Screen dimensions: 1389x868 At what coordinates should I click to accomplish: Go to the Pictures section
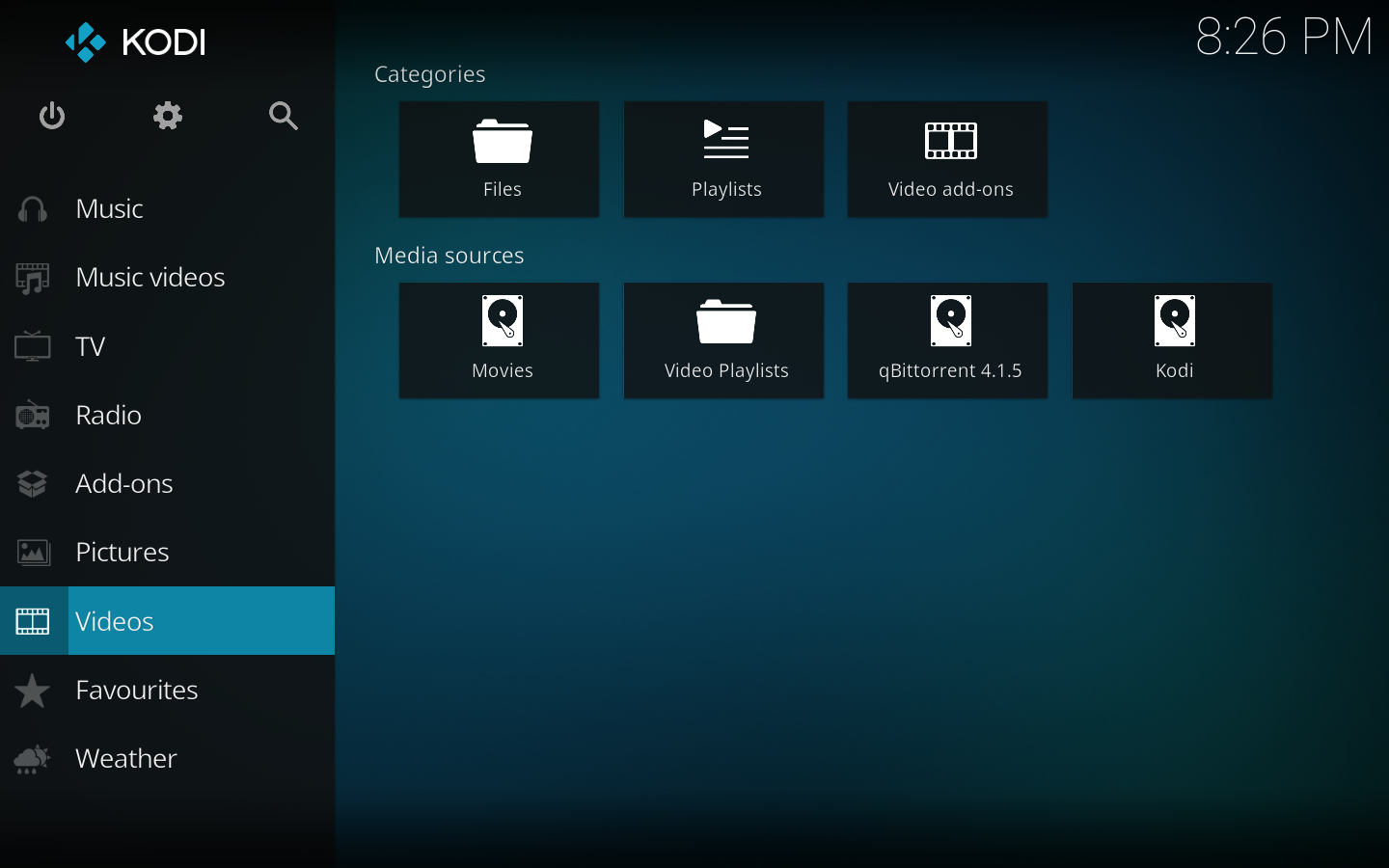(x=123, y=553)
